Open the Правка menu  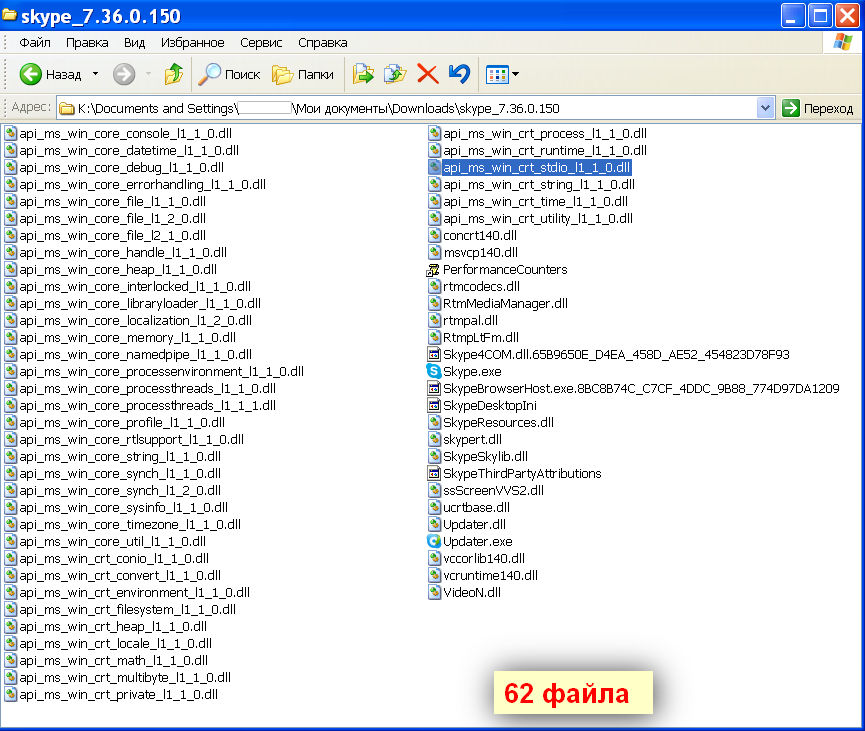(87, 42)
